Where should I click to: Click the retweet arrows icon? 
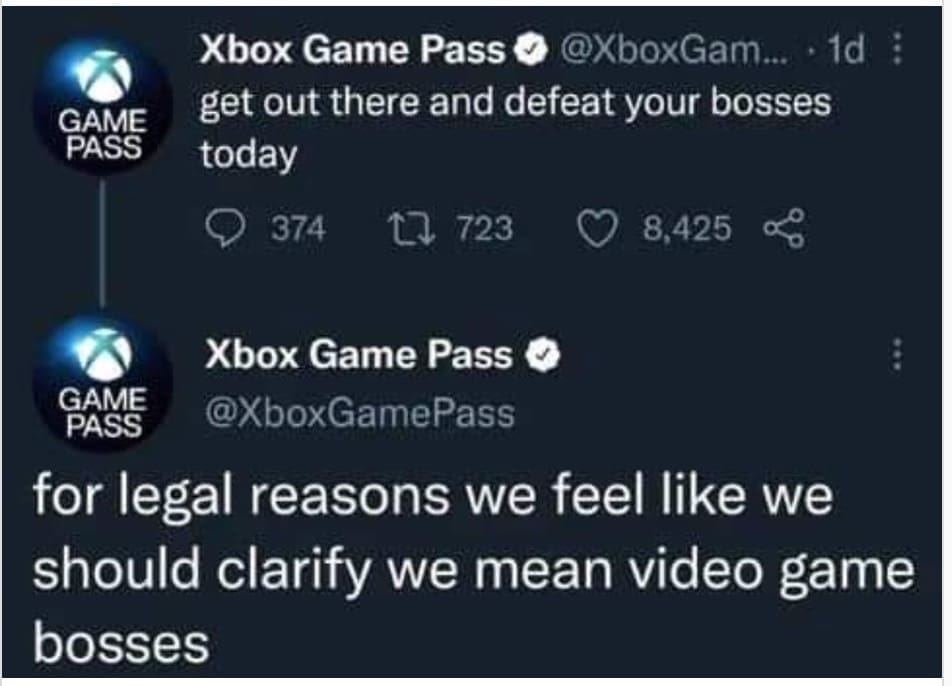[x=412, y=230]
